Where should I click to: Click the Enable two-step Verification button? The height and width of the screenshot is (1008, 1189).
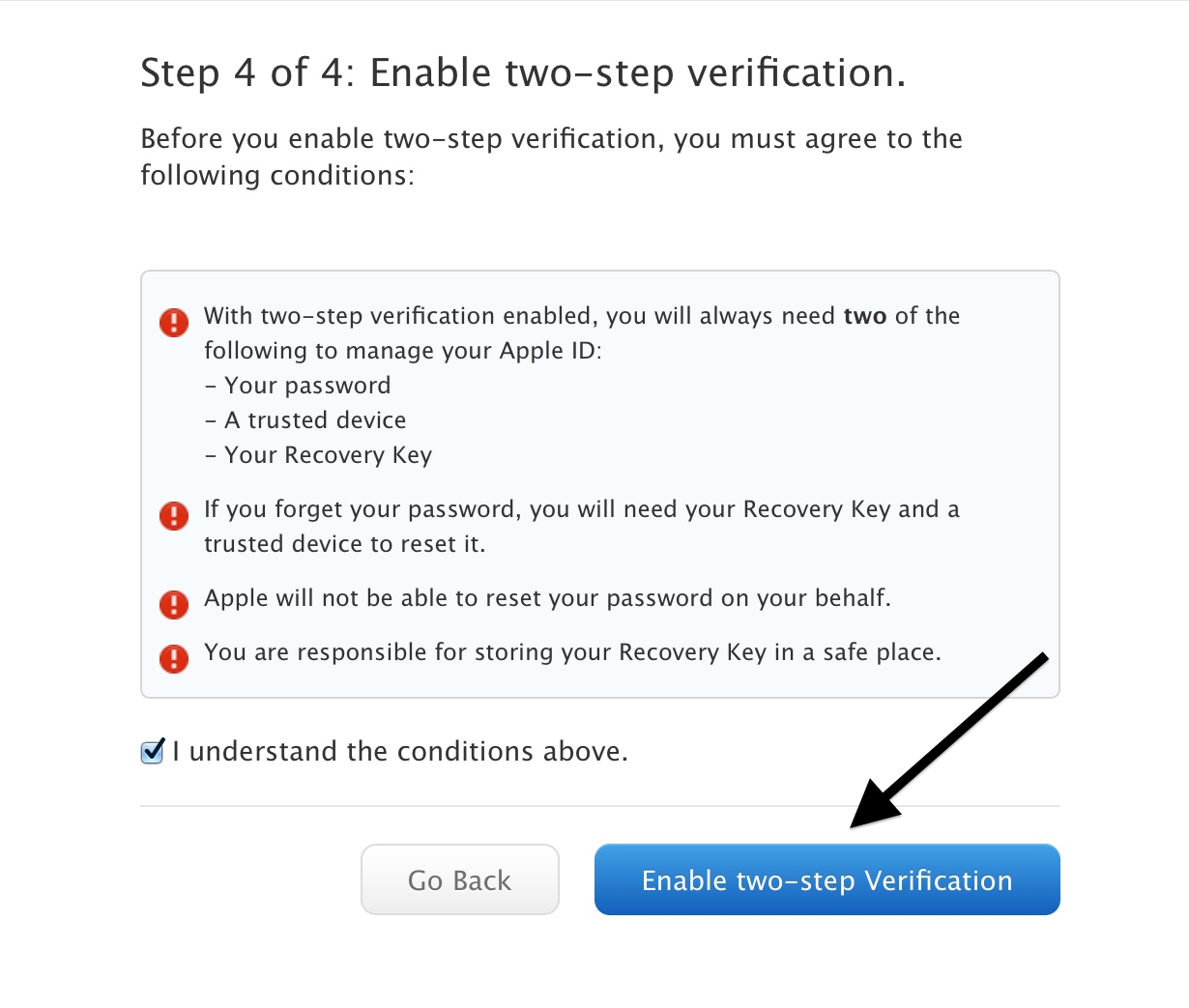tap(826, 879)
